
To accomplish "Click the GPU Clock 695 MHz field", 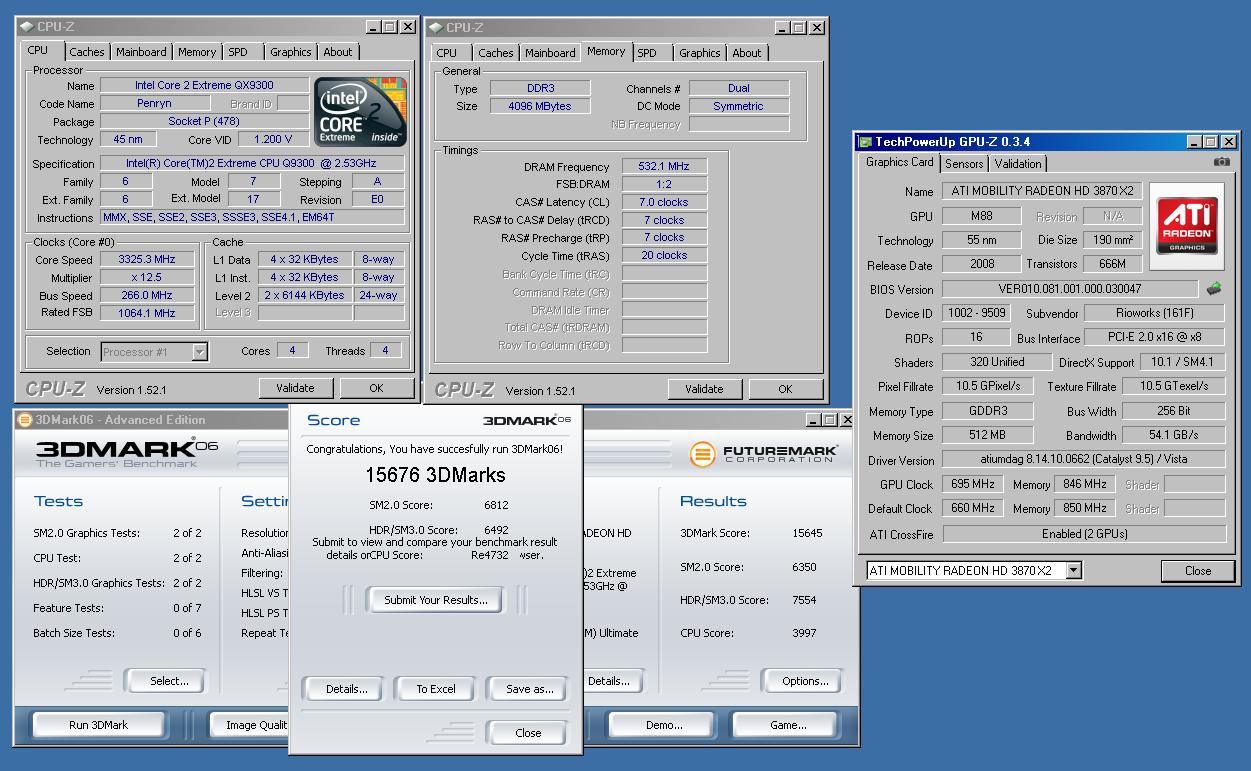I will pyautogui.click(x=974, y=484).
